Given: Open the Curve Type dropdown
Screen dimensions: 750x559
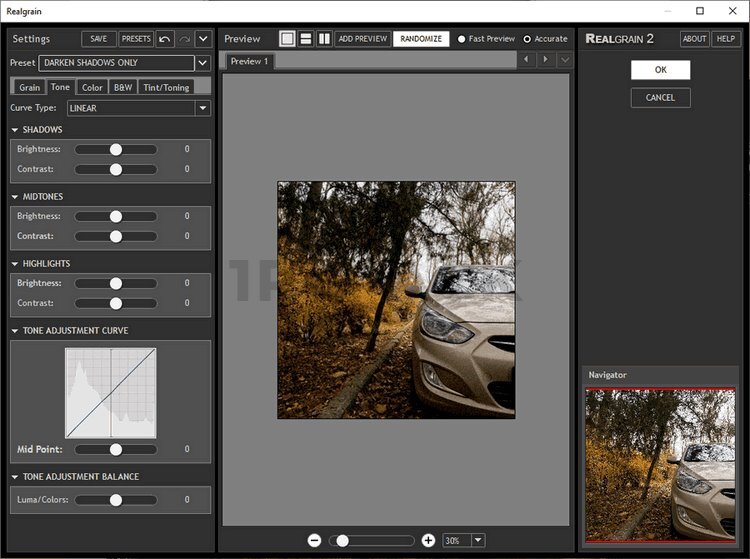Looking at the screenshot, I should click(x=203, y=108).
